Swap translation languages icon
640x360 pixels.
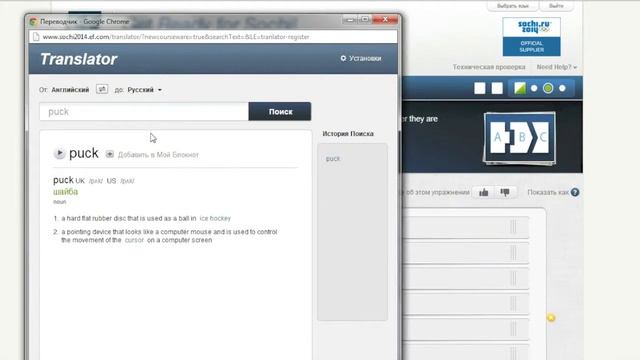(x=102, y=89)
